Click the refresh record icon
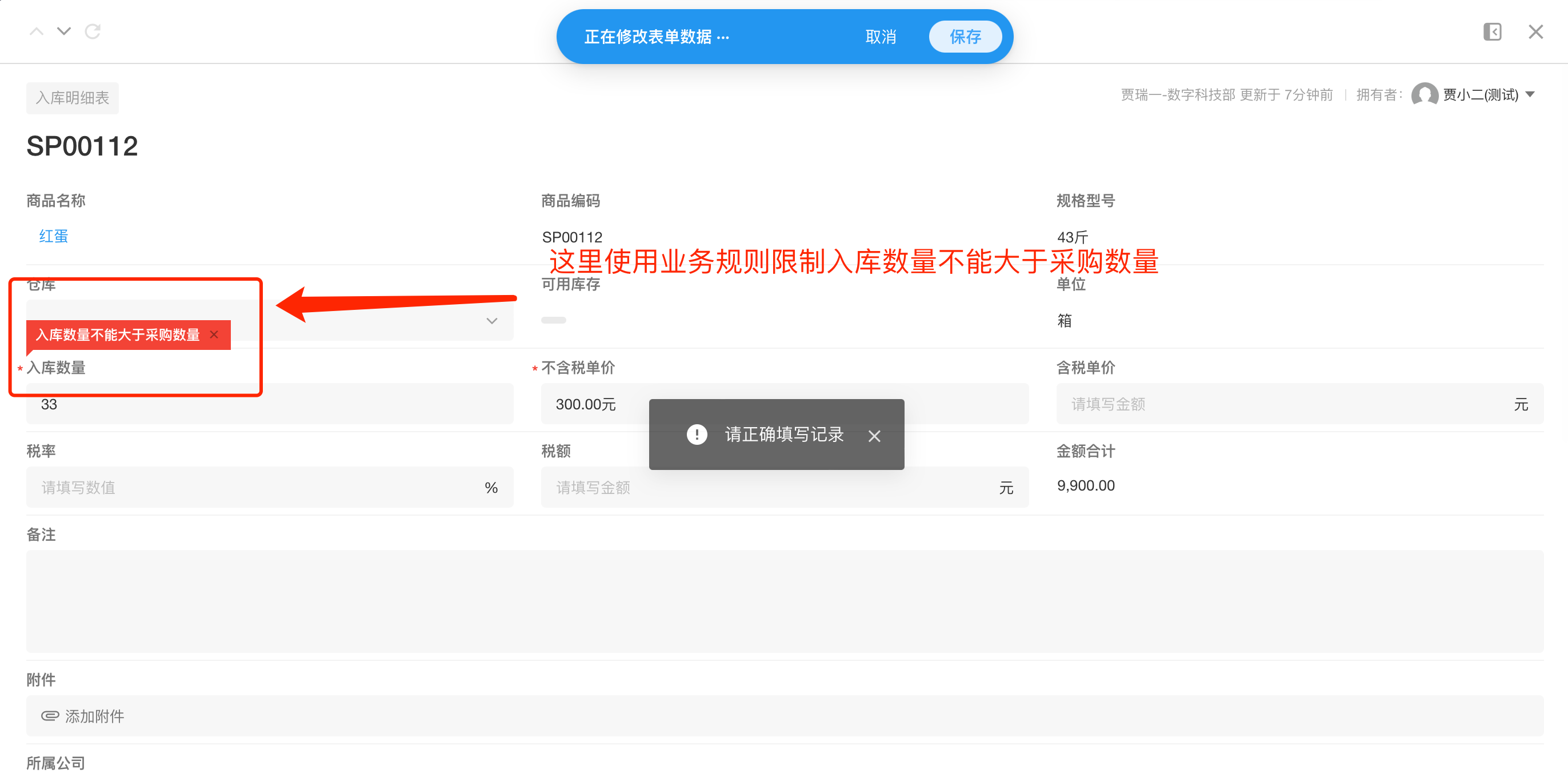 click(x=93, y=31)
